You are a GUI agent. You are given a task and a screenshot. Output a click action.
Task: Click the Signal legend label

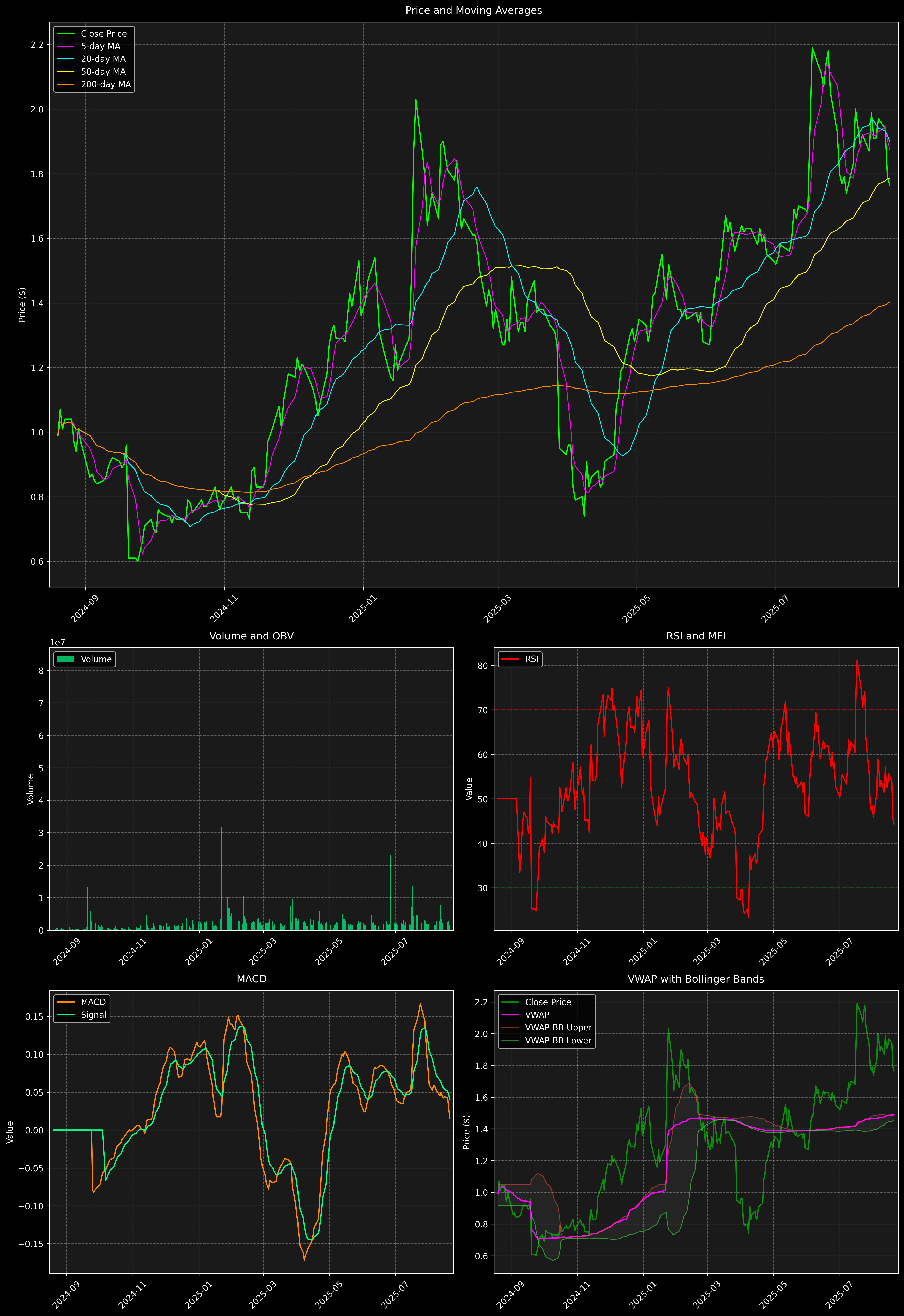[93, 1015]
